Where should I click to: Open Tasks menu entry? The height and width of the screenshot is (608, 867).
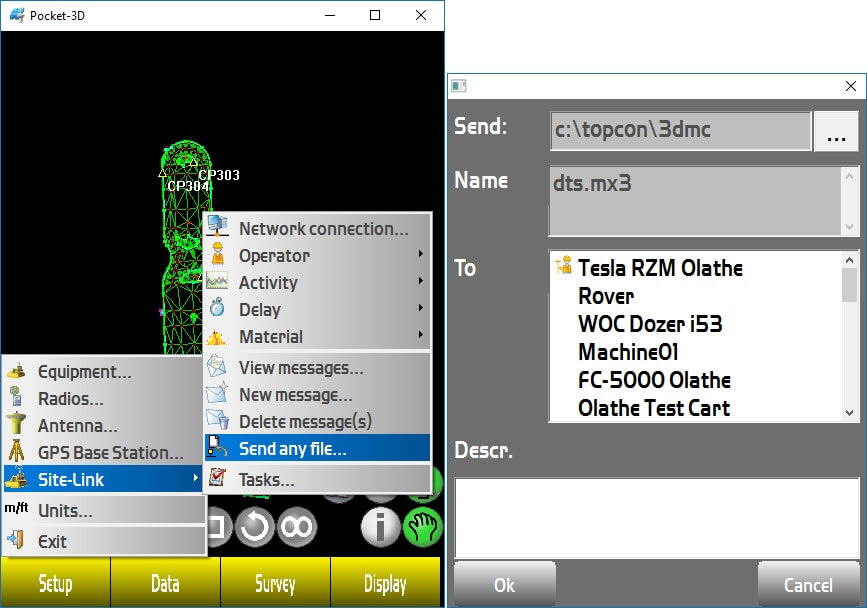317,479
